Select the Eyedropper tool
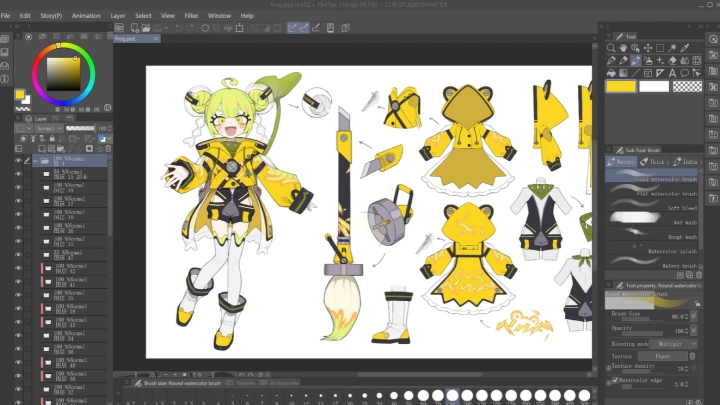 click(685, 48)
